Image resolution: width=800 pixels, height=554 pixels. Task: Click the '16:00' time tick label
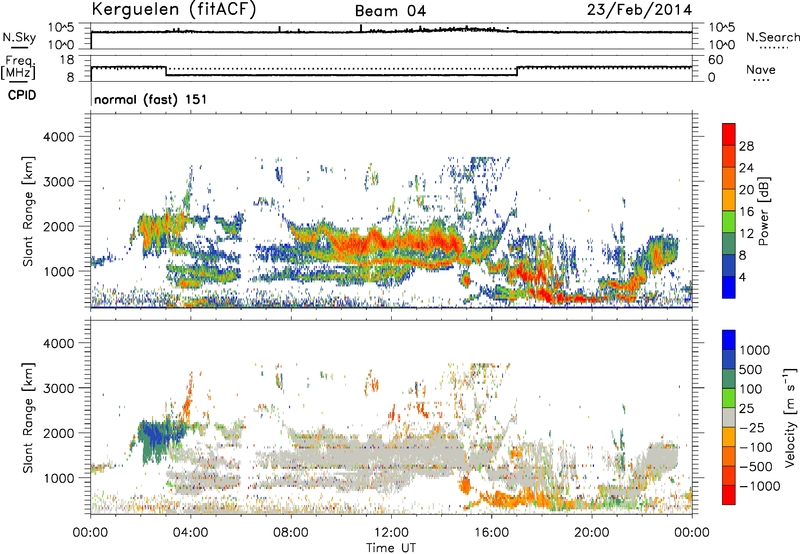(x=491, y=533)
